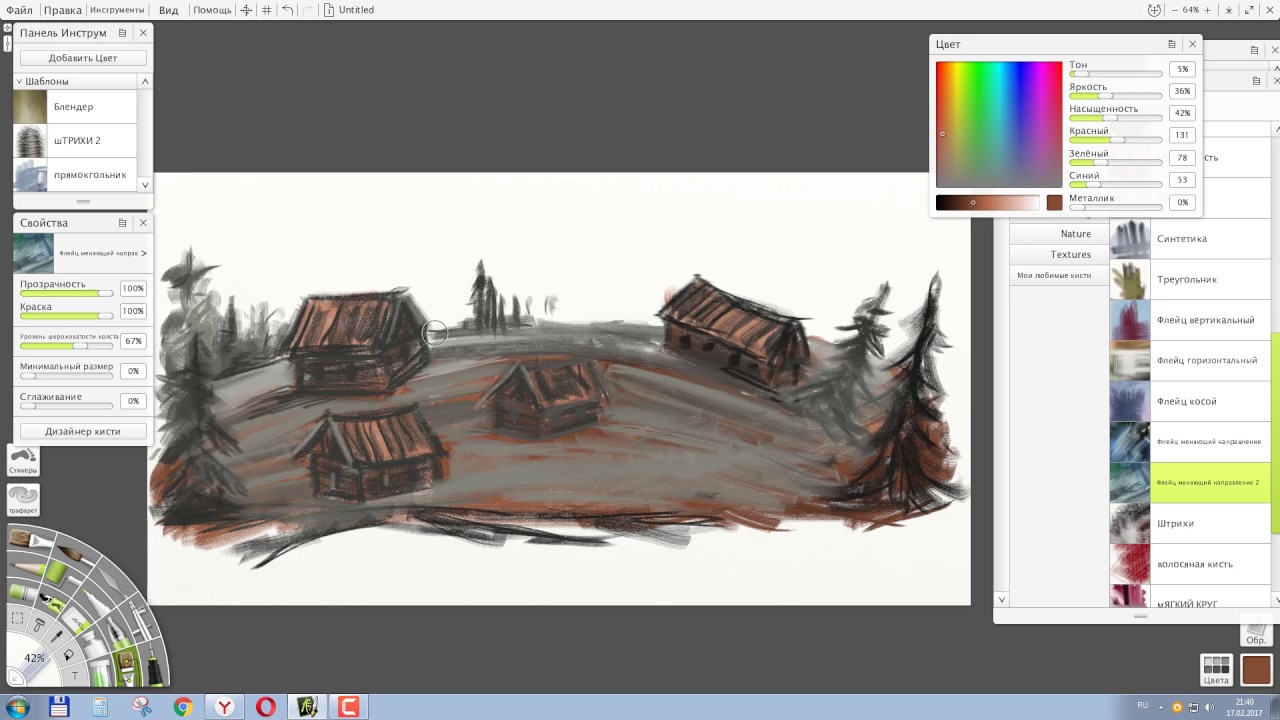Select the white paint tube tool
This screenshot has width=1280, height=720.
(93, 645)
